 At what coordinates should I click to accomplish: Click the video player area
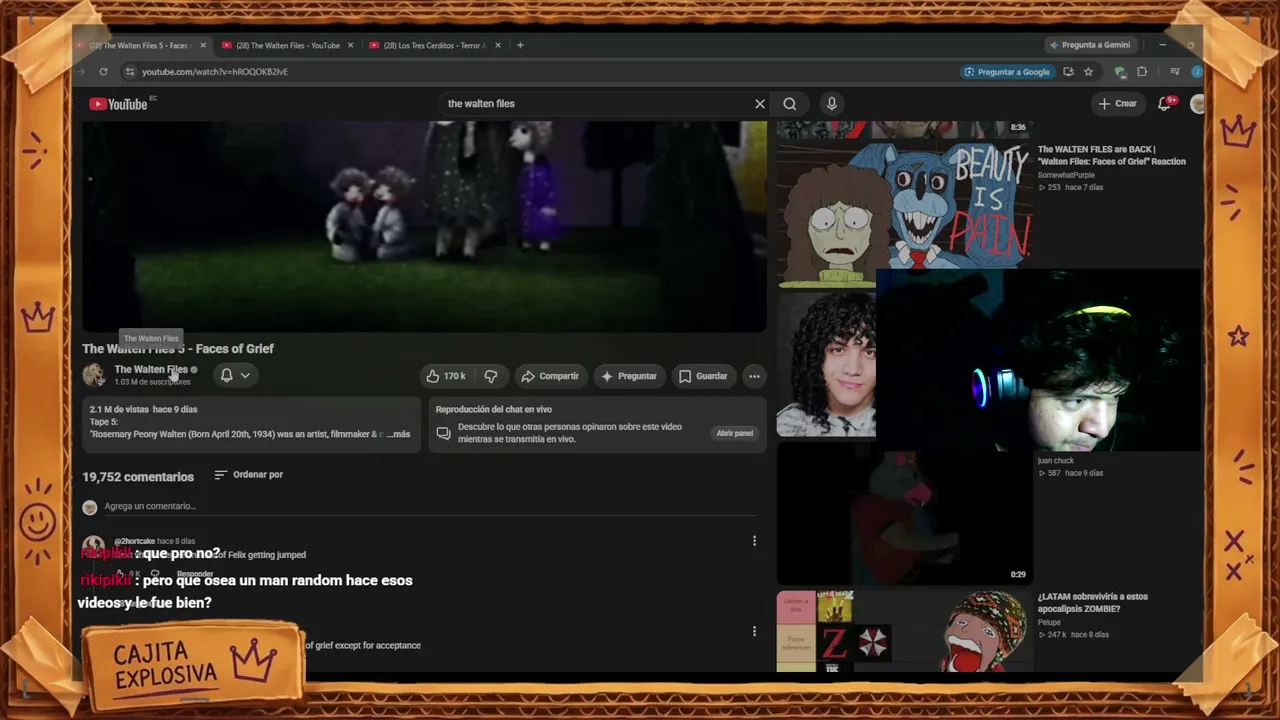424,226
